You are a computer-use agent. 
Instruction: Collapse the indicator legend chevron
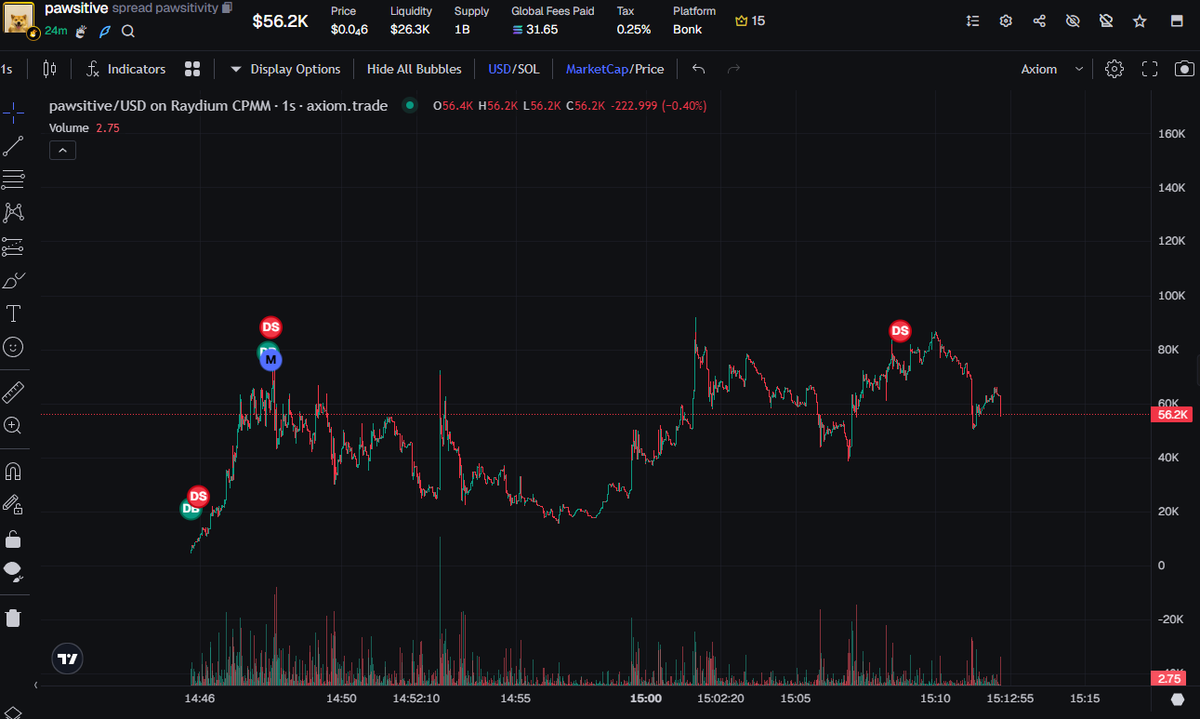pyautogui.click(x=62, y=150)
